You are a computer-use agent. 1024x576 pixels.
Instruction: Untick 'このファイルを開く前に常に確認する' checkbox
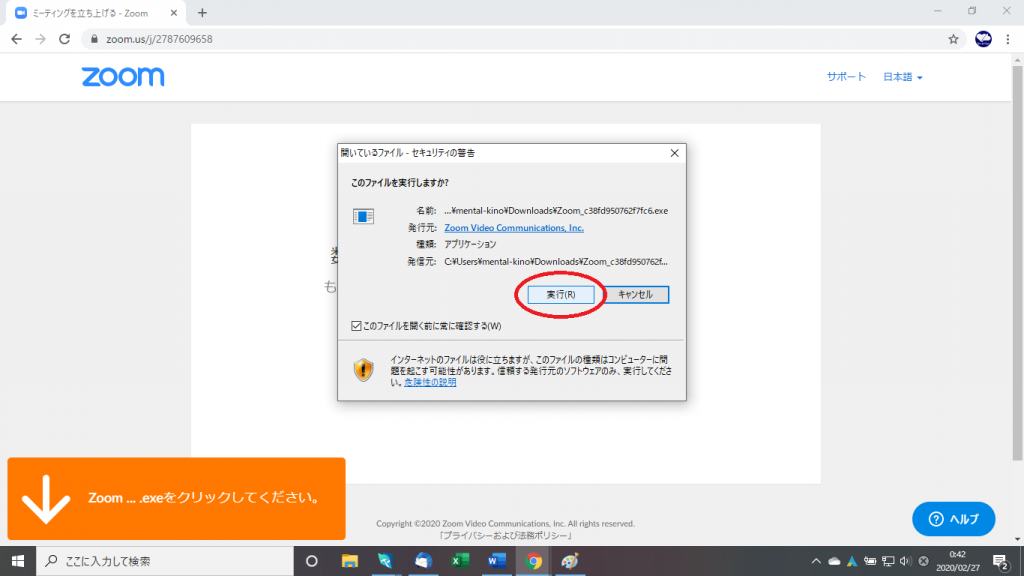pos(356,326)
